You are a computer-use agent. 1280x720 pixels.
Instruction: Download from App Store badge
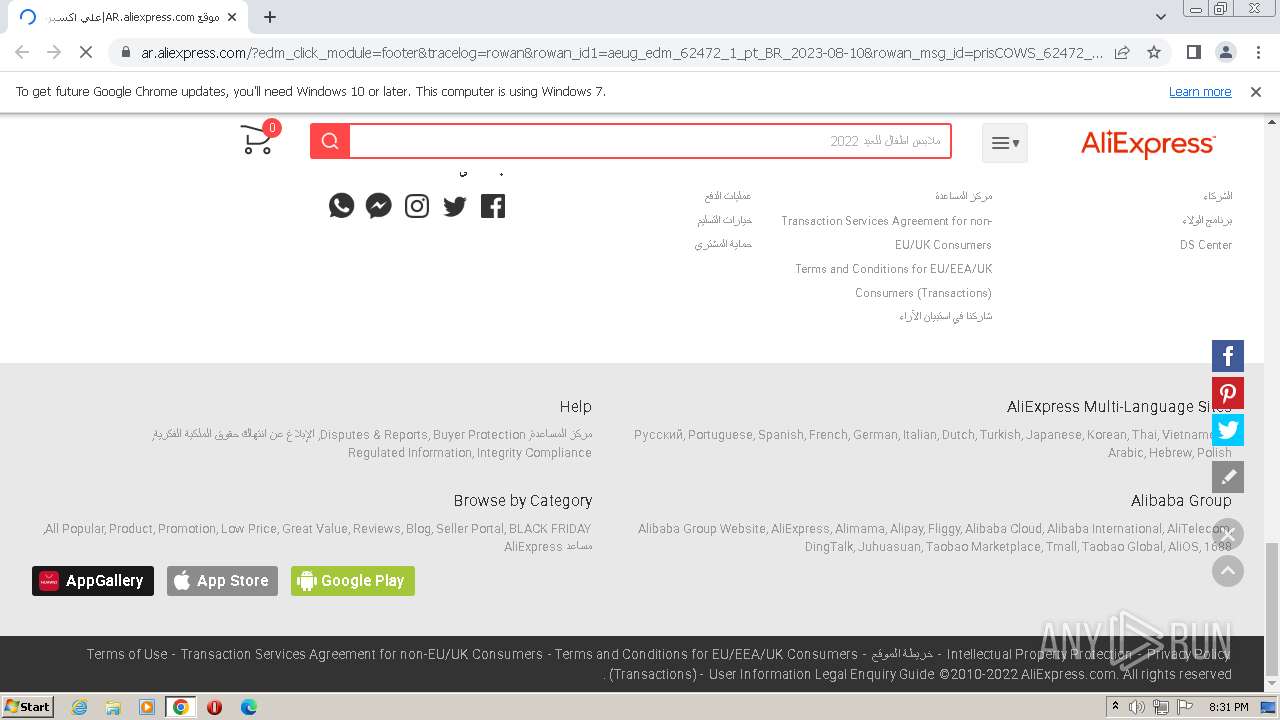click(x=222, y=581)
